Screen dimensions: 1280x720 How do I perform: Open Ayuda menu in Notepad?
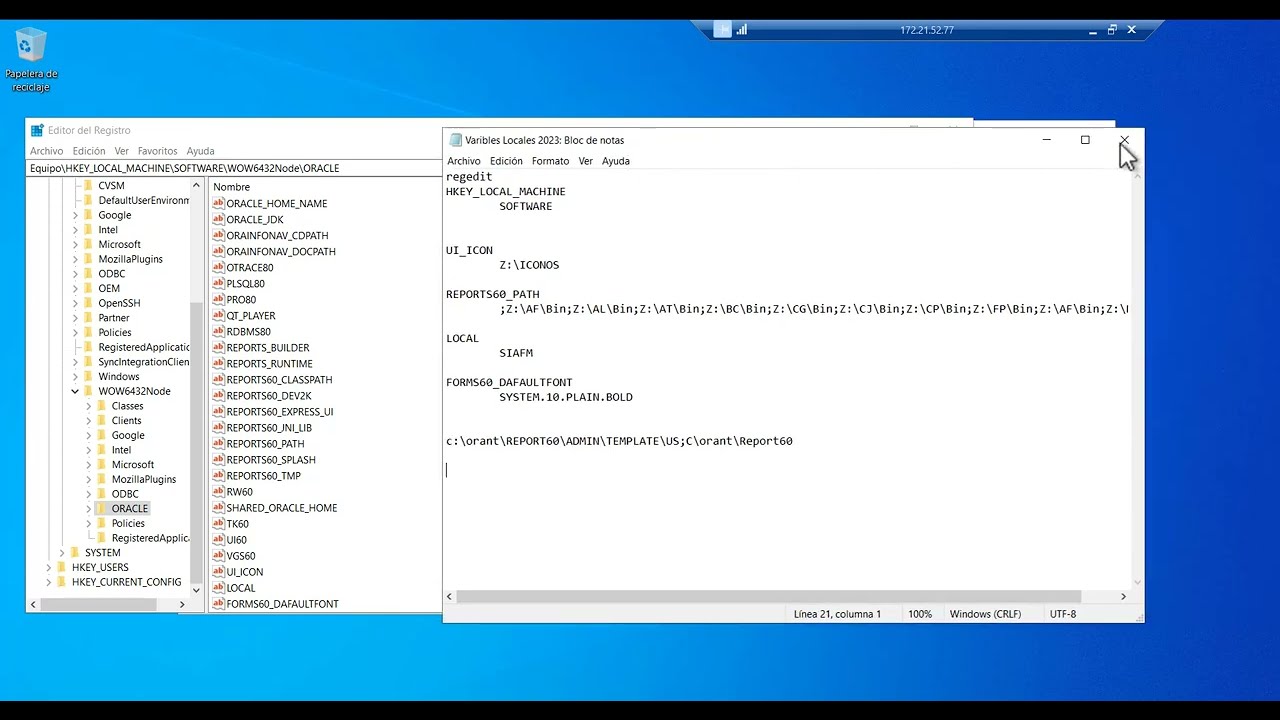(x=616, y=161)
